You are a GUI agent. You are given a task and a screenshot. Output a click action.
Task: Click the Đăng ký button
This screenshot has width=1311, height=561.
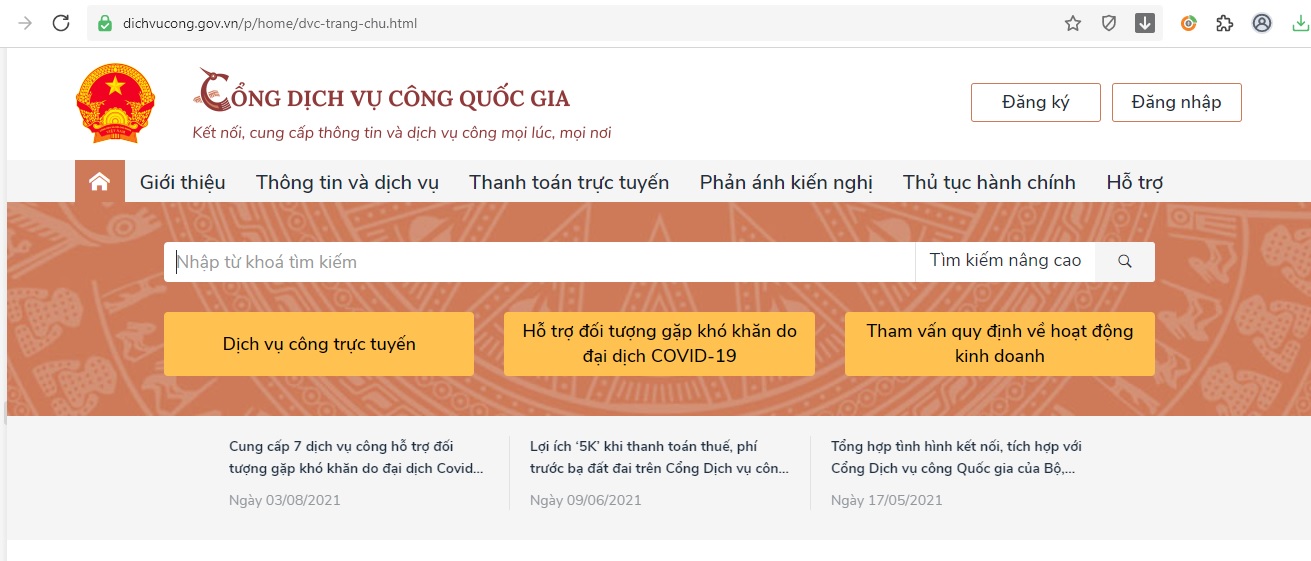[x=1036, y=102]
